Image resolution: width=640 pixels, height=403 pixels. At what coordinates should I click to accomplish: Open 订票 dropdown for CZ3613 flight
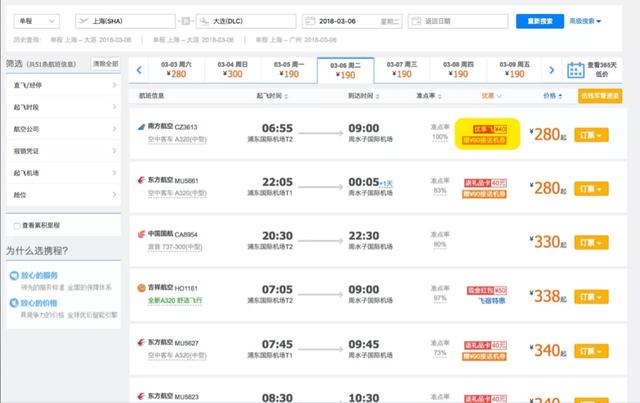(x=591, y=135)
